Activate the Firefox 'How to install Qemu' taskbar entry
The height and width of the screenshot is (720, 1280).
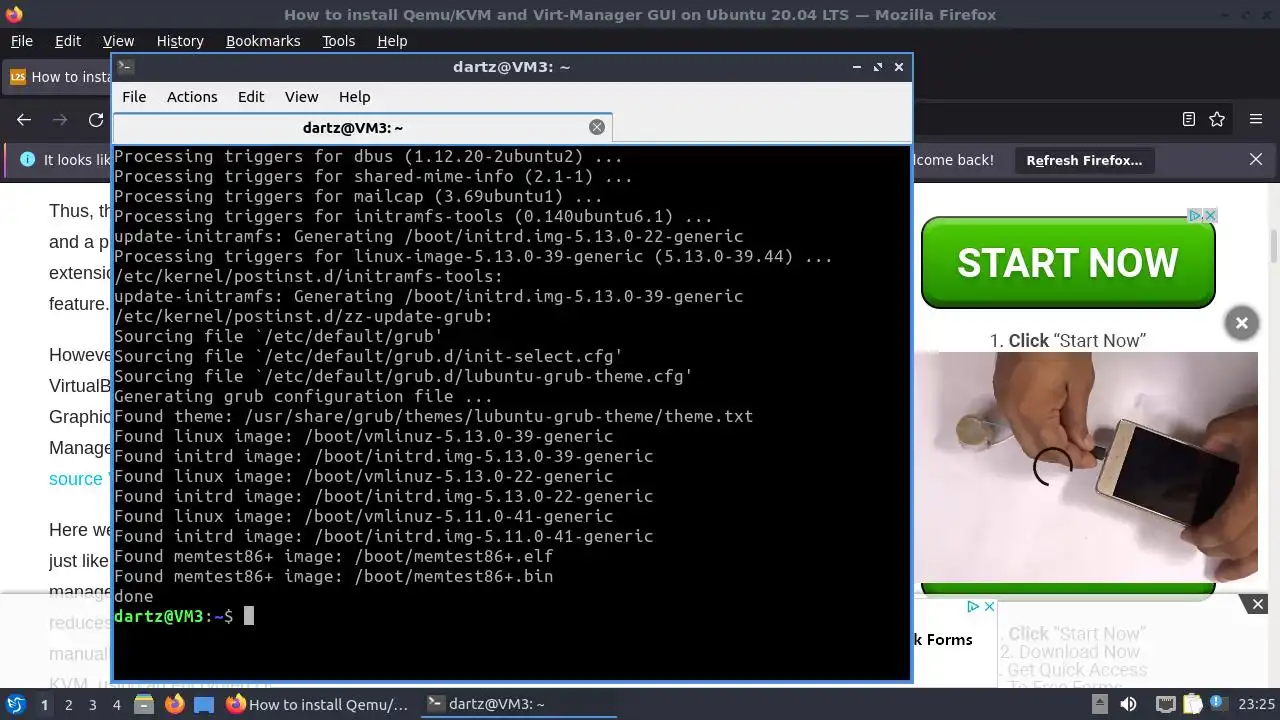click(x=318, y=704)
